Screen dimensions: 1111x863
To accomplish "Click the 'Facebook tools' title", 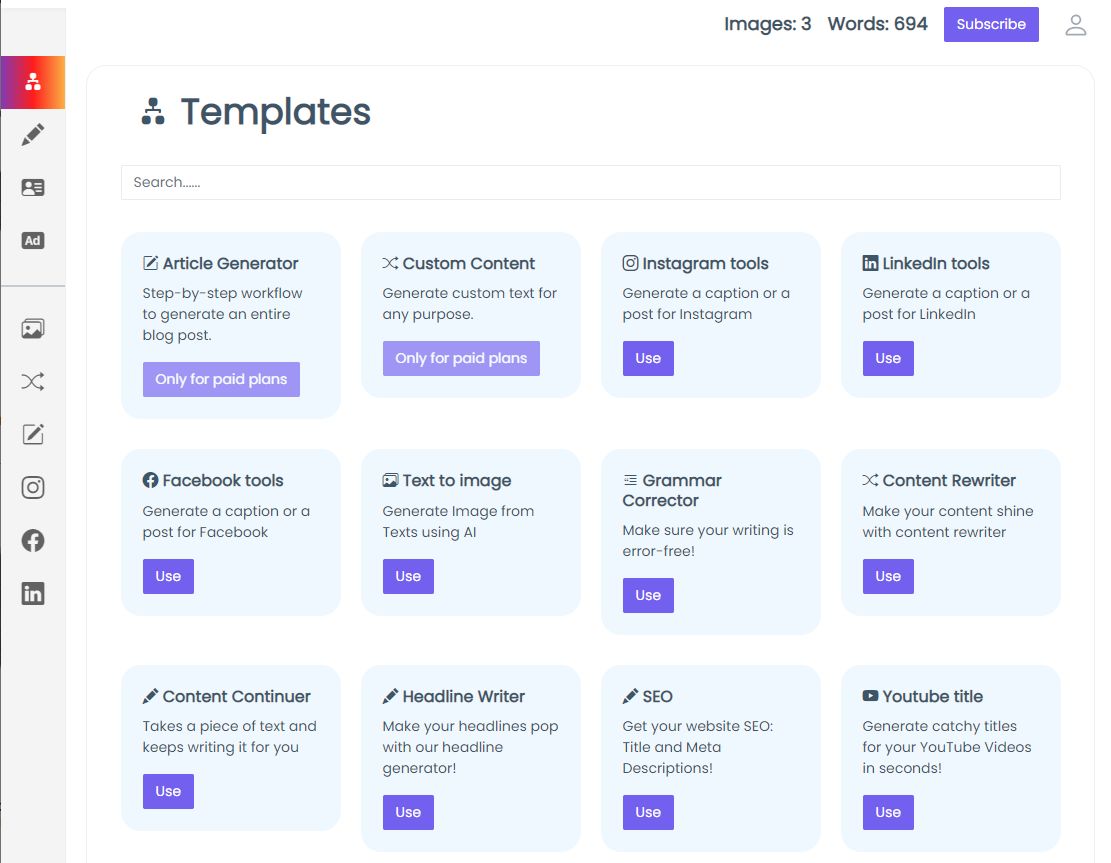I will (222, 480).
